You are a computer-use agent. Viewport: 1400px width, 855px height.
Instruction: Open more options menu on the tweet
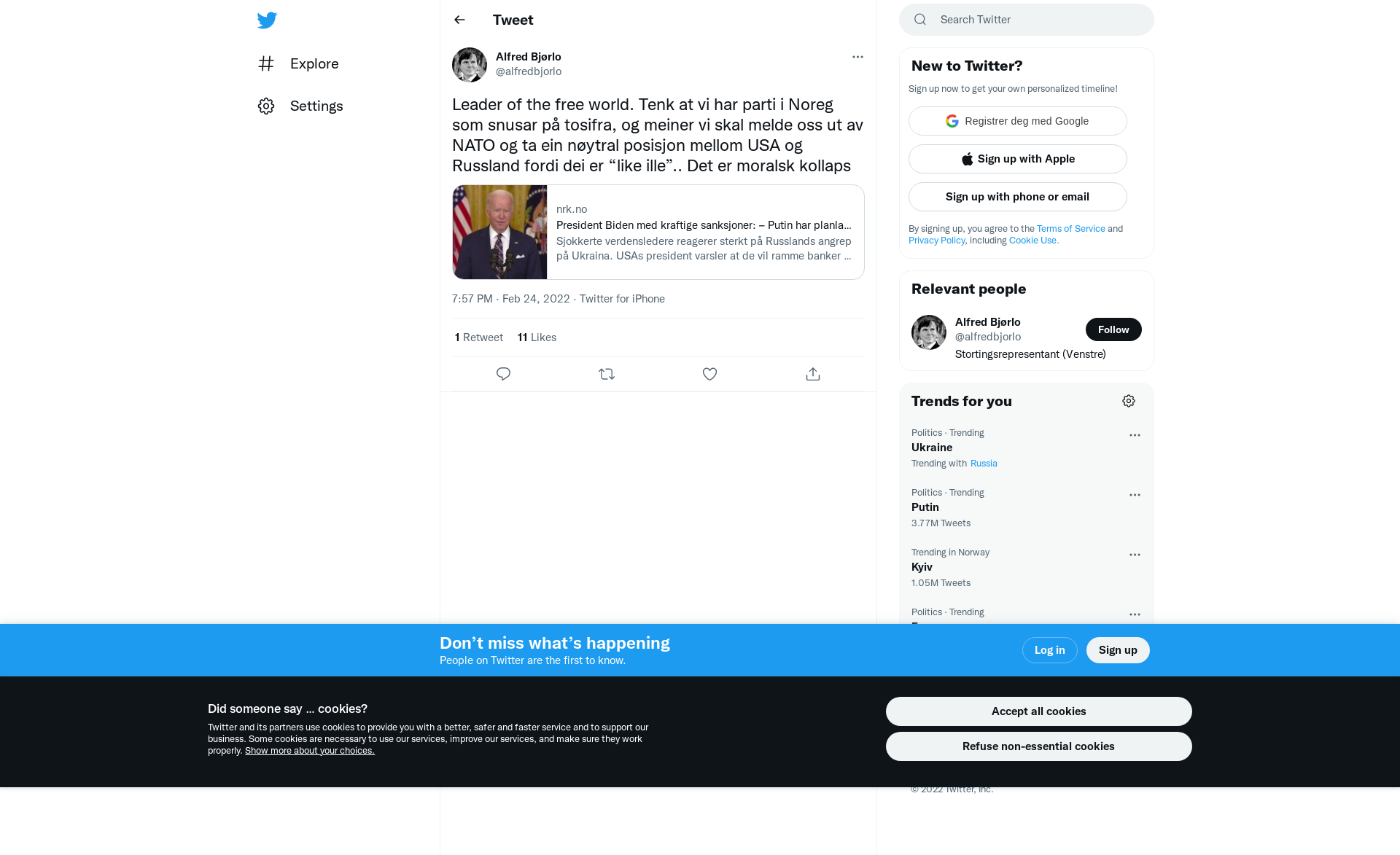857,57
